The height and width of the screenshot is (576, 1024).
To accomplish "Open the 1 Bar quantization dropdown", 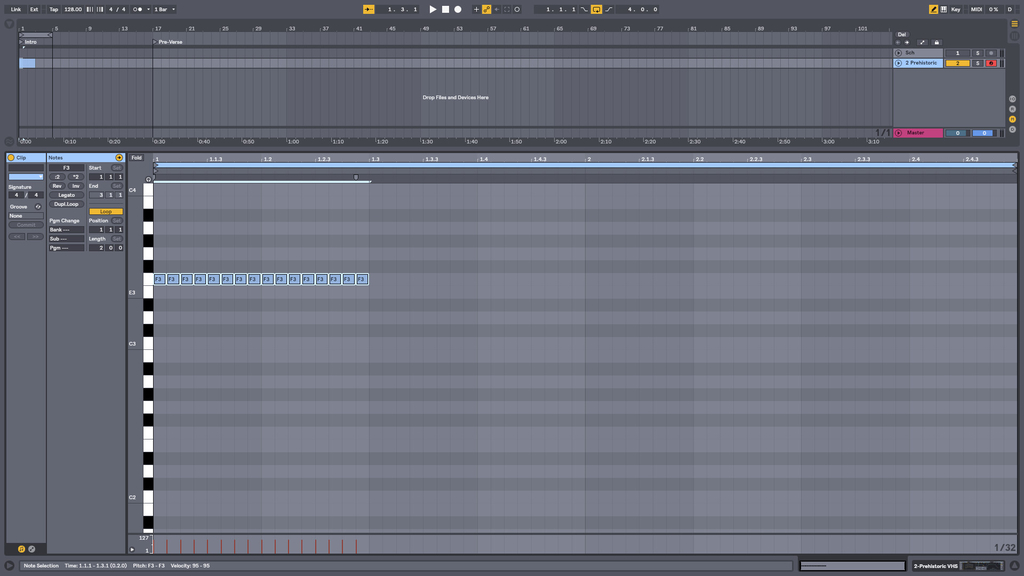I will coord(165,8).
